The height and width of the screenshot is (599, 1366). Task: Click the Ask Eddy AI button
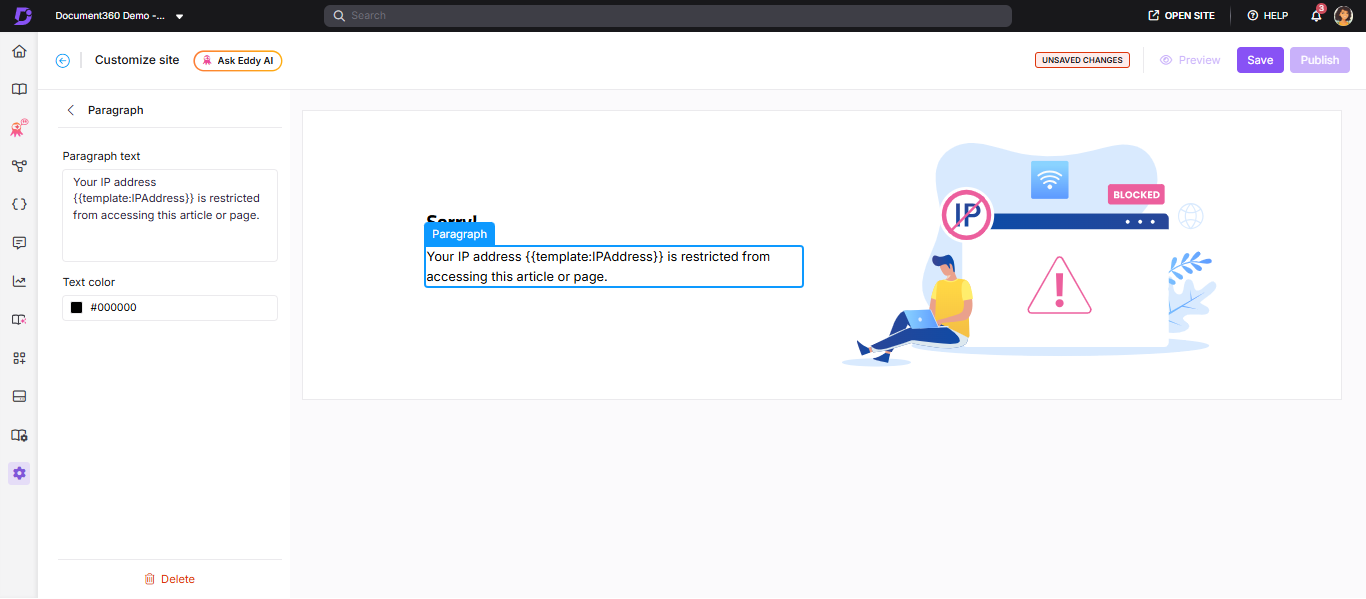(238, 60)
